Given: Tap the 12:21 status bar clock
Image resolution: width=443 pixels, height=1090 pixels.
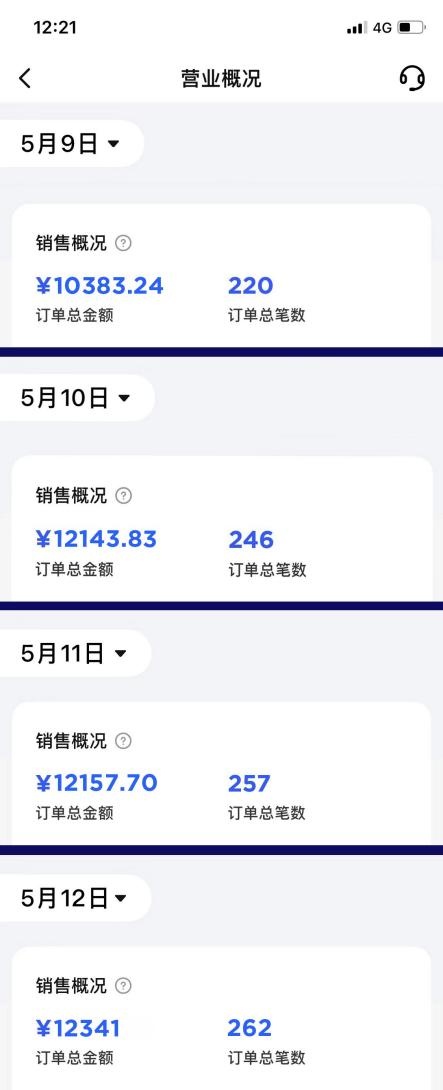Looking at the screenshot, I should (x=55, y=28).
